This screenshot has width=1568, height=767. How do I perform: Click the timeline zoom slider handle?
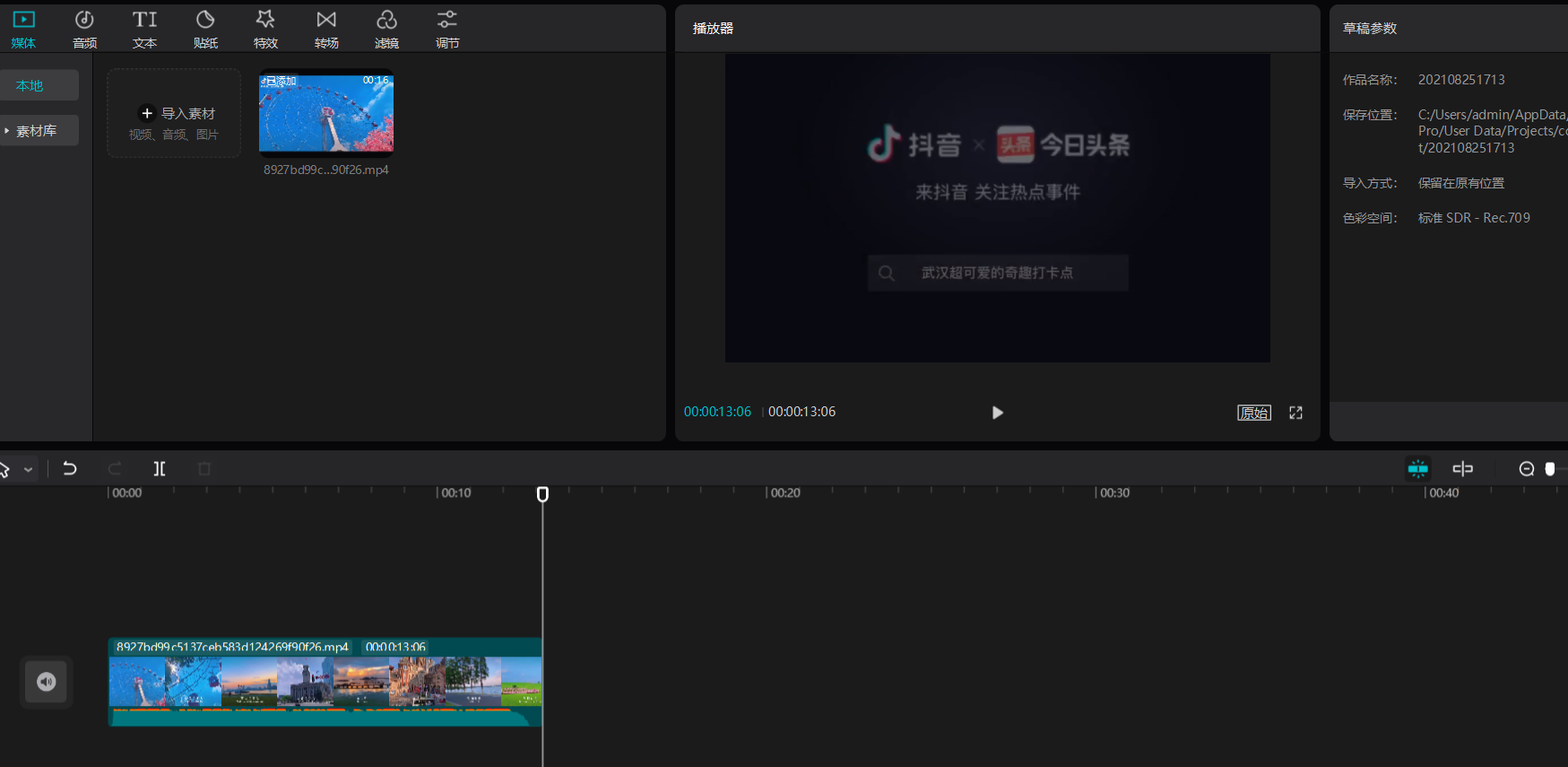(x=1550, y=468)
